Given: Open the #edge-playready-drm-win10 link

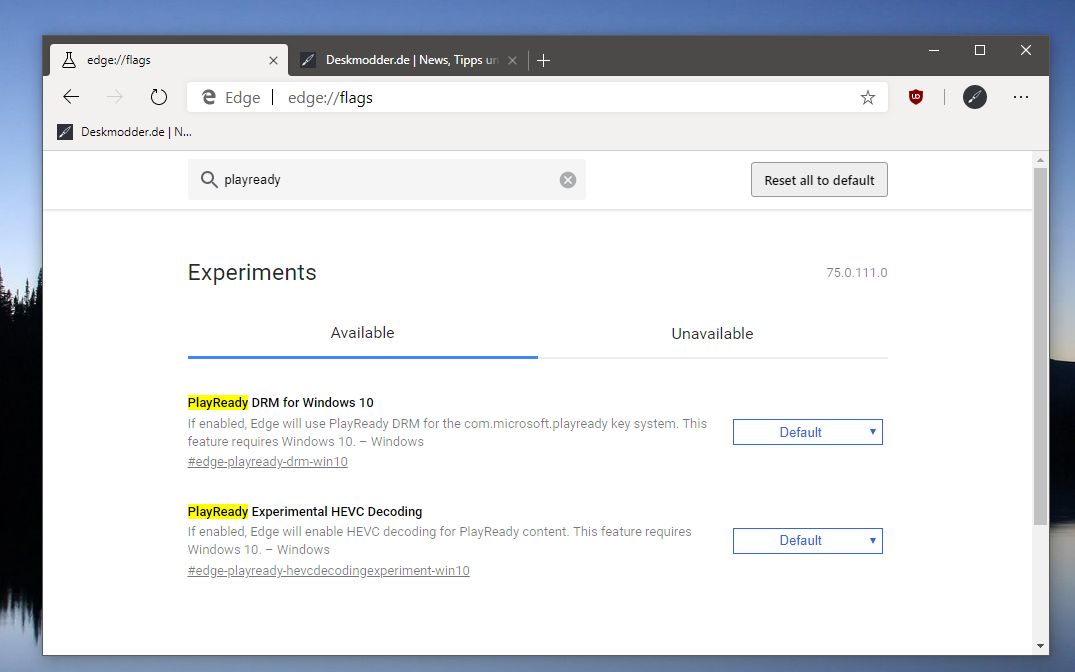Looking at the screenshot, I should [267, 461].
